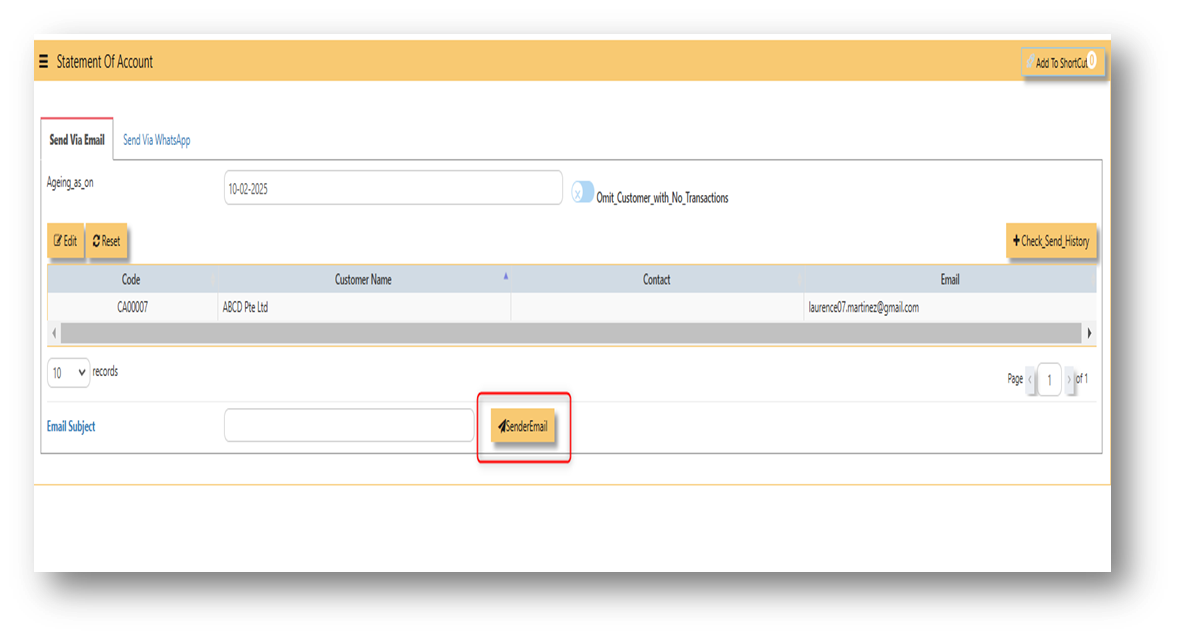The width and height of the screenshot is (1177, 638).
Task: Click the Edit button
Action: click(x=65, y=241)
